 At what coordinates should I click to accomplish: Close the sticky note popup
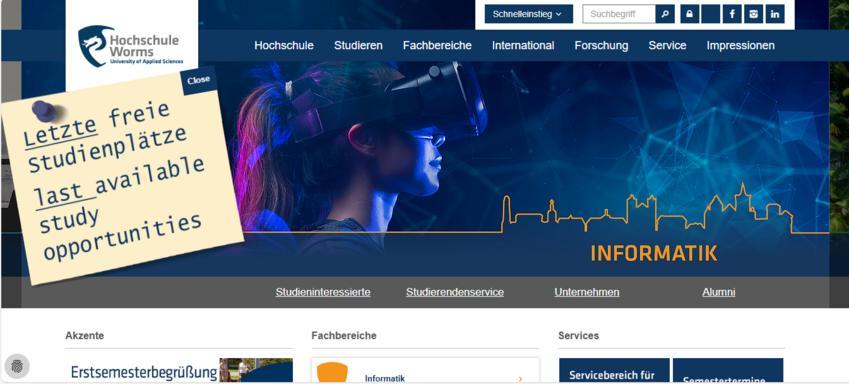199,80
